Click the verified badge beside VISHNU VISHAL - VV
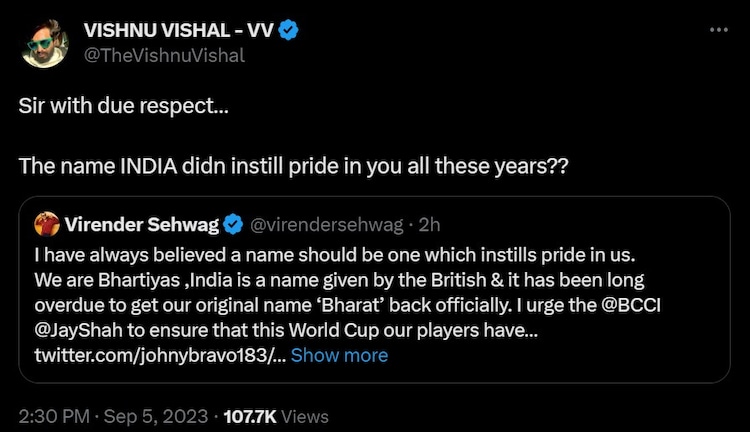This screenshot has height=432, width=750. [288, 32]
